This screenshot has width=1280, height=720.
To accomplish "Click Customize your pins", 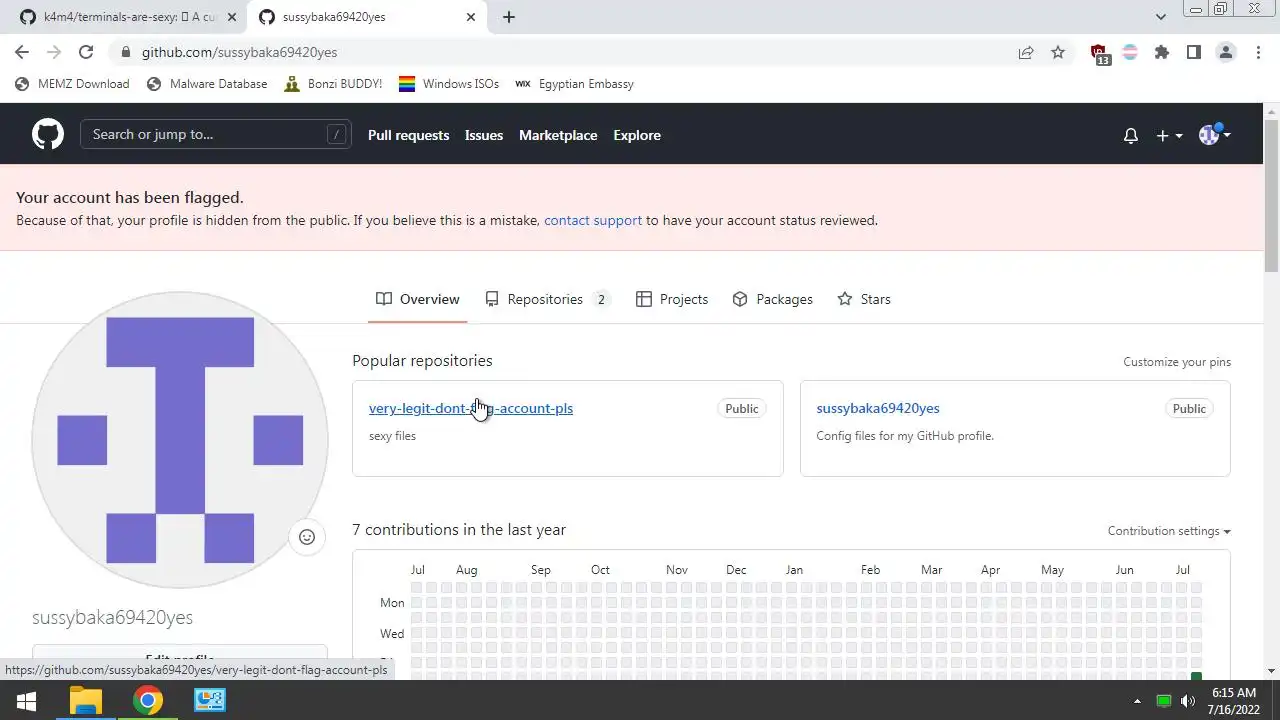I will (x=1177, y=362).
